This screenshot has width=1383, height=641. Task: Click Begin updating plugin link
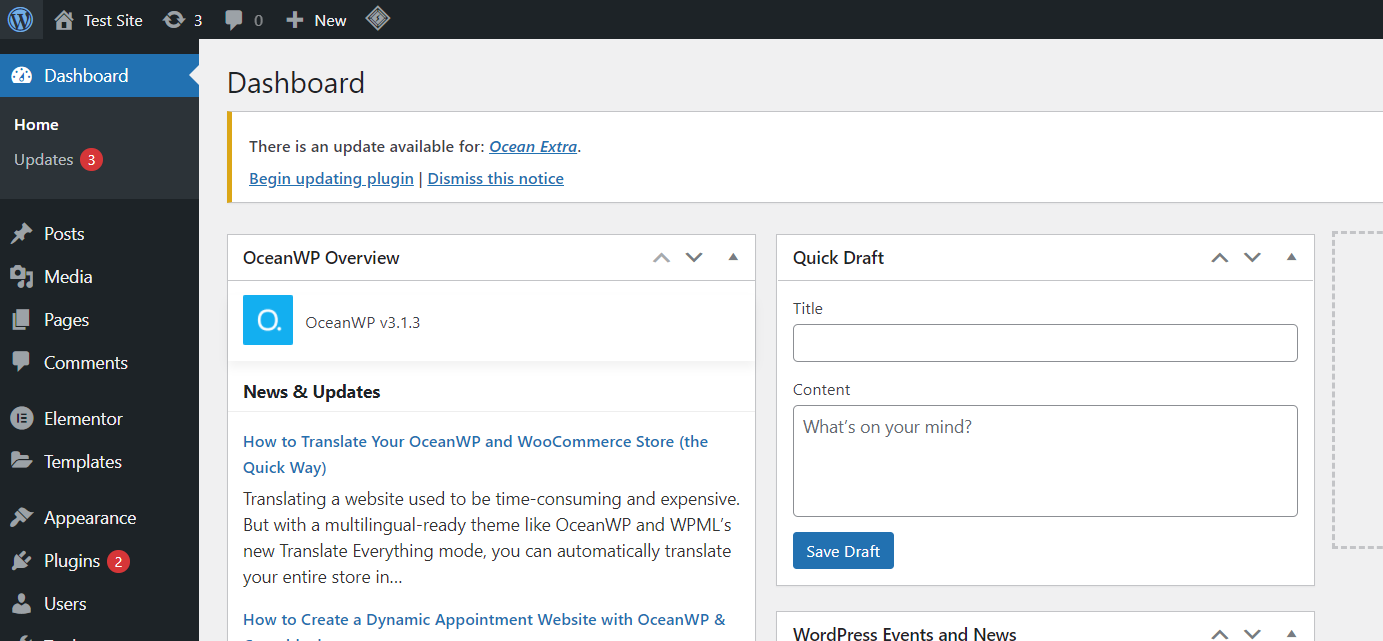point(331,178)
